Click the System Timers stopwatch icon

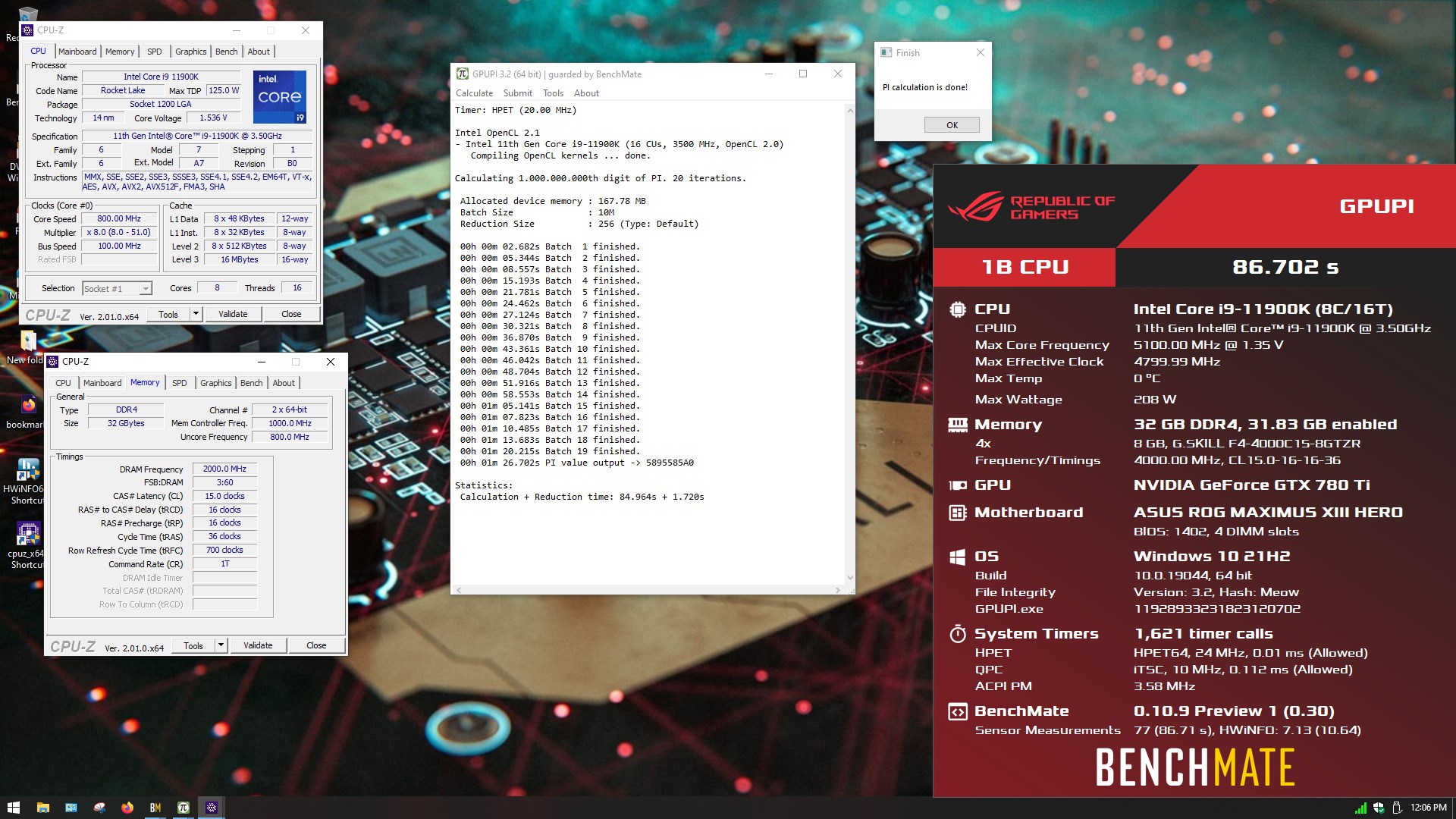point(957,634)
